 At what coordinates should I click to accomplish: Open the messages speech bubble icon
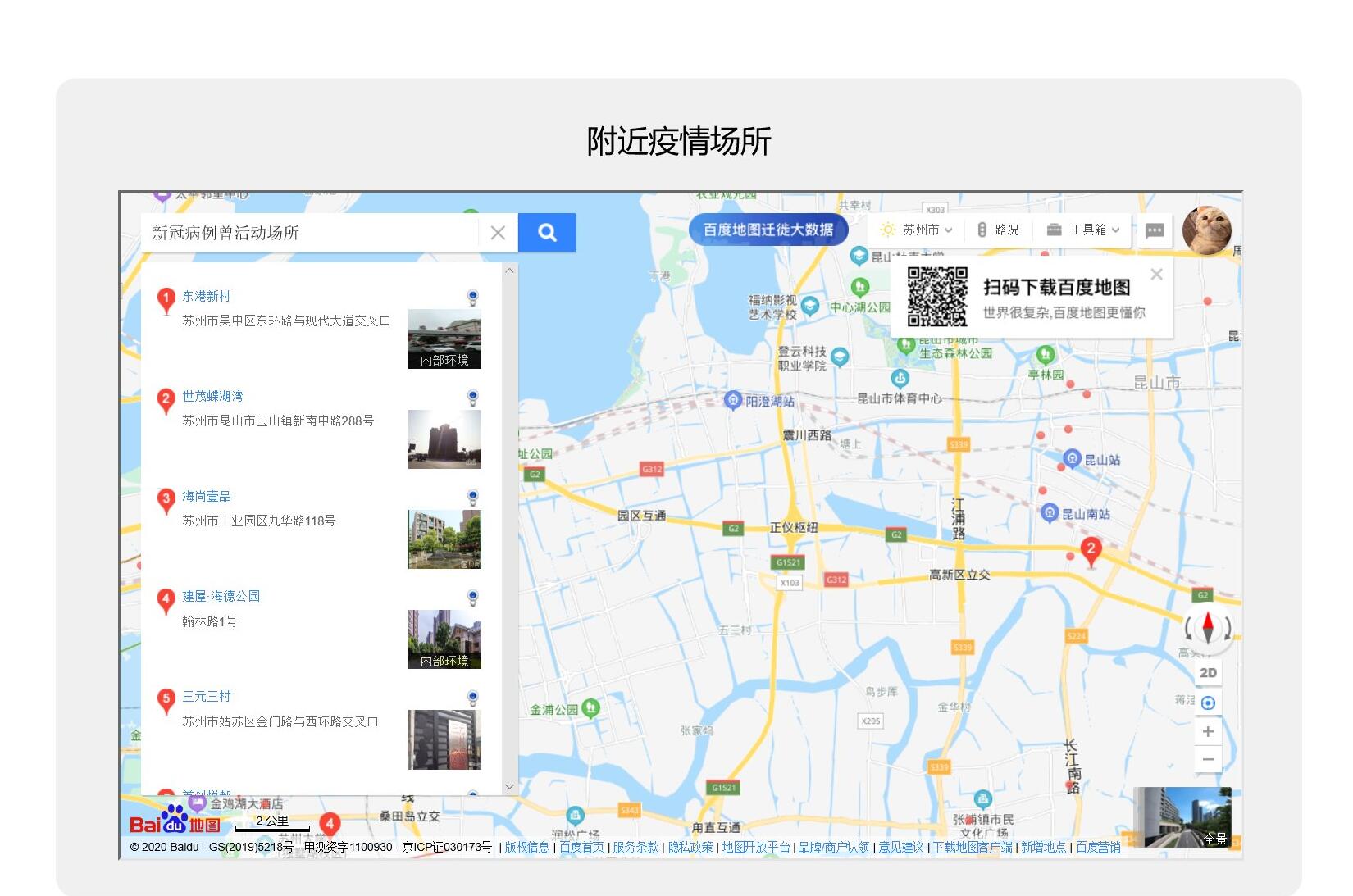point(1155,230)
